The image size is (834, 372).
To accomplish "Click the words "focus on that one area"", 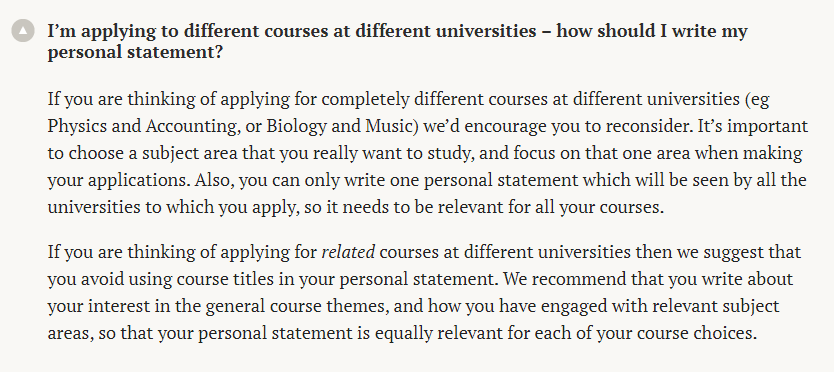I will tap(602, 153).
